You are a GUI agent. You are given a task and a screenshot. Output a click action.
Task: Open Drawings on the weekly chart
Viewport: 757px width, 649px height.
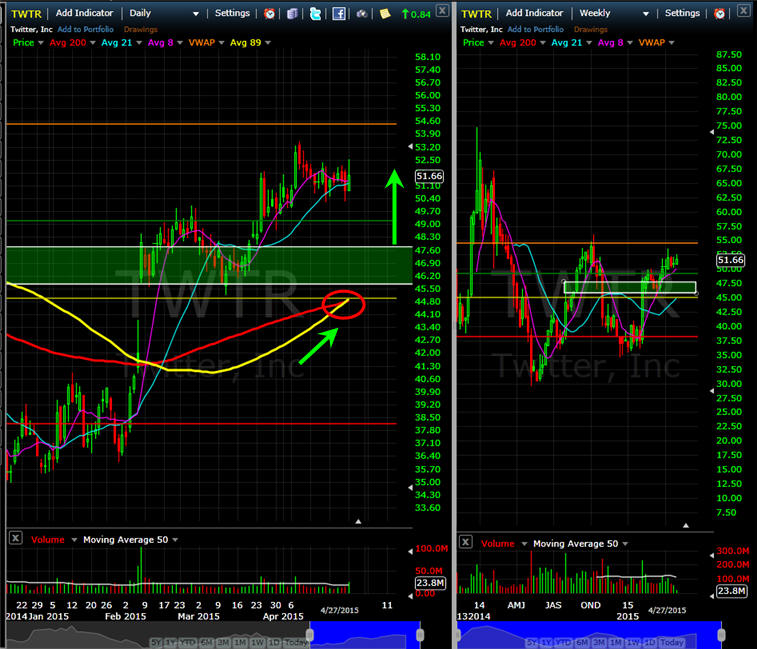(x=590, y=29)
